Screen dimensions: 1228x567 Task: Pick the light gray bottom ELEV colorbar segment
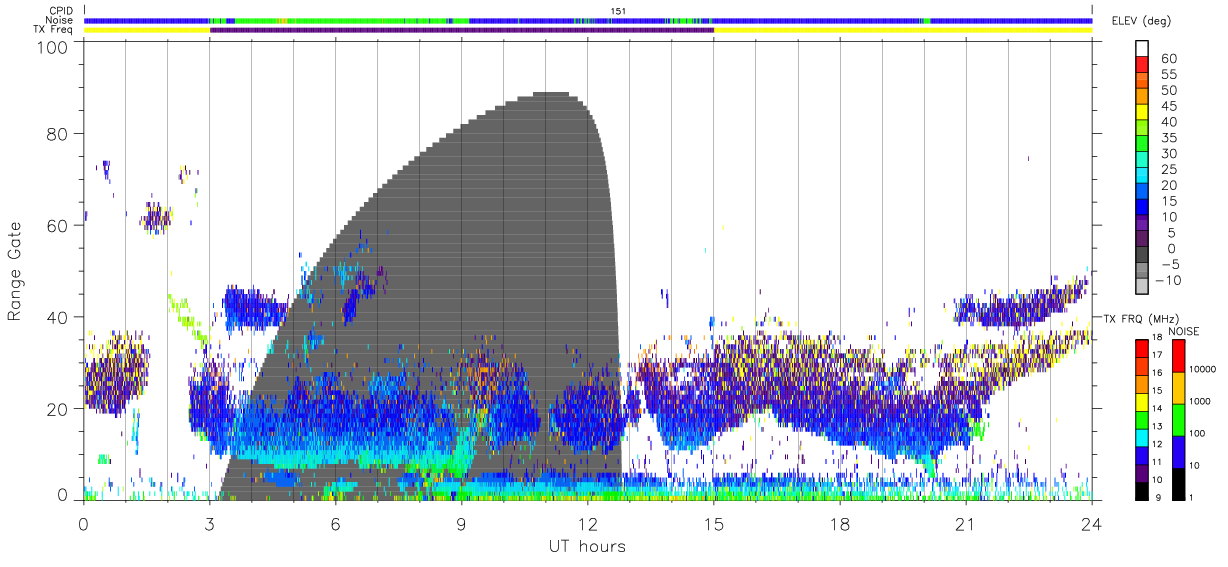click(1143, 287)
